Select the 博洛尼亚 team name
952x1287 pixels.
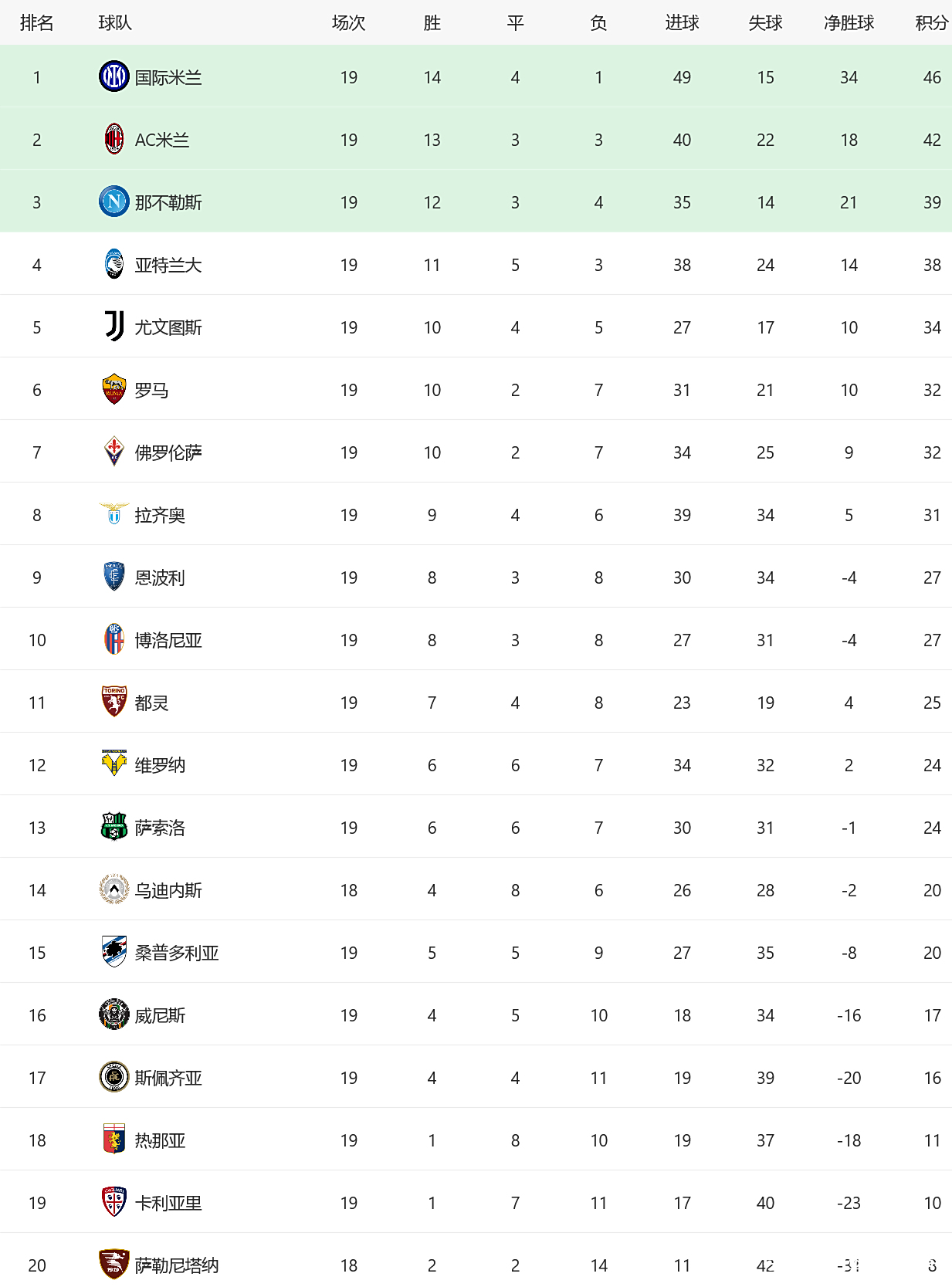point(168,640)
